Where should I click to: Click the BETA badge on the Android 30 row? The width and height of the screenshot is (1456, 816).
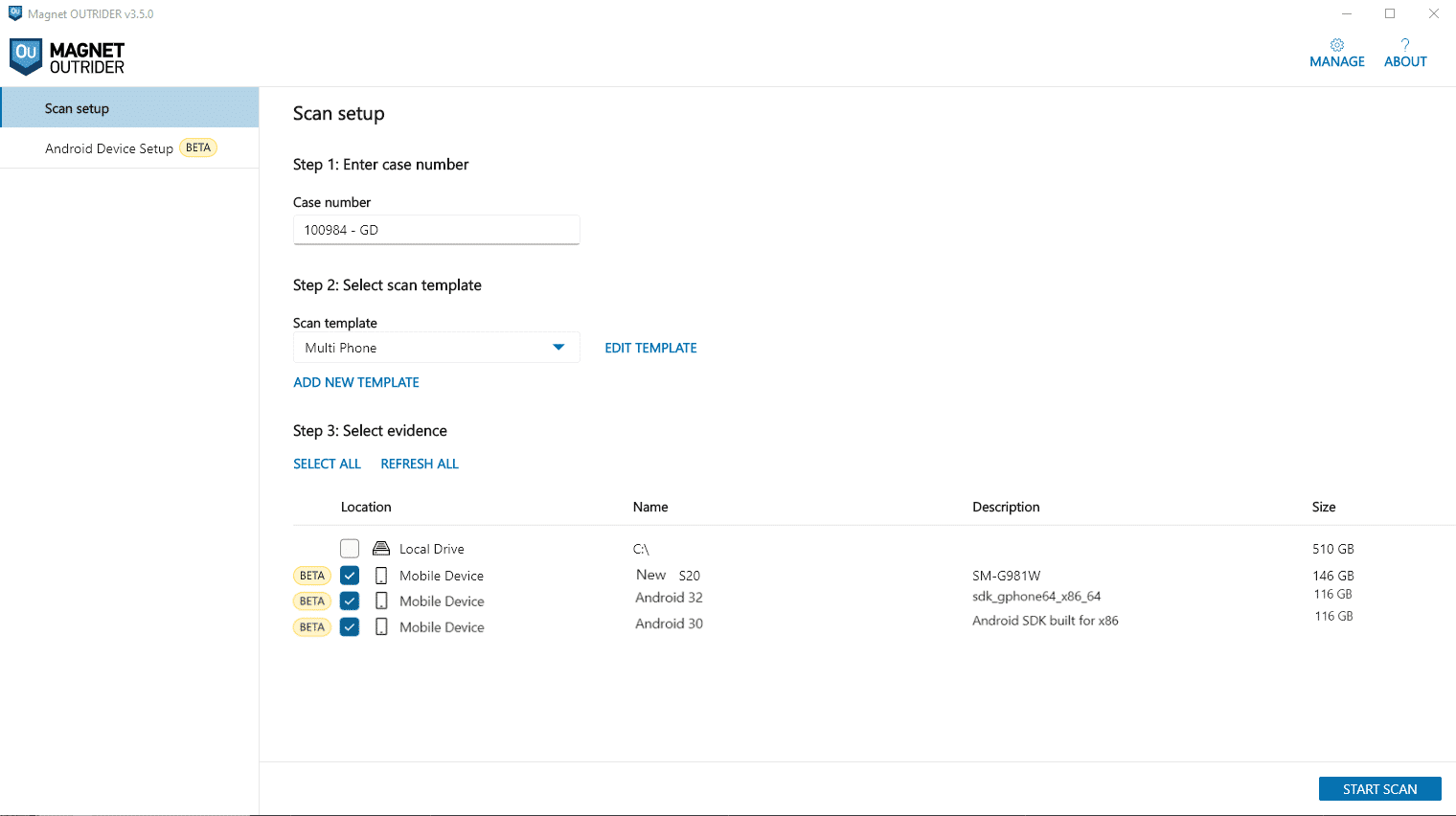coord(312,627)
